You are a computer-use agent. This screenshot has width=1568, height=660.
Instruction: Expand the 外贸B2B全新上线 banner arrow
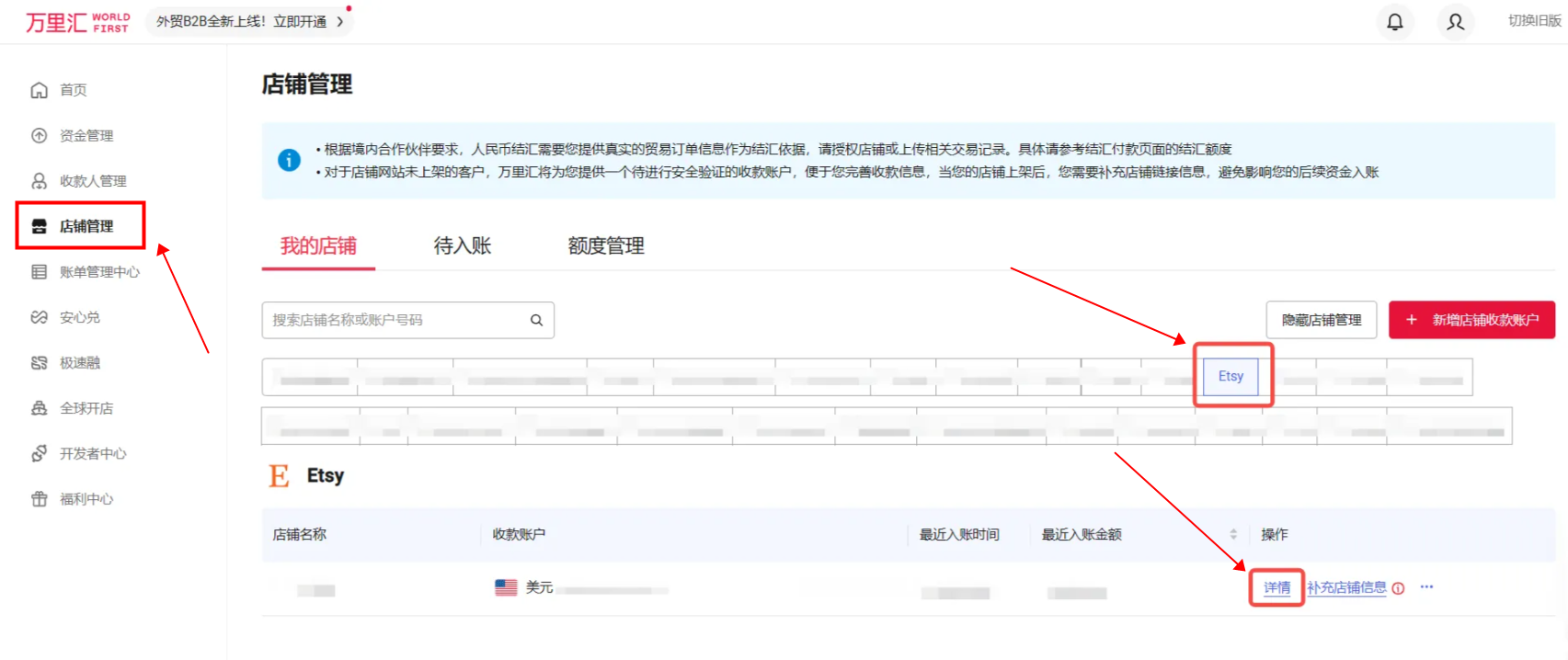click(340, 21)
